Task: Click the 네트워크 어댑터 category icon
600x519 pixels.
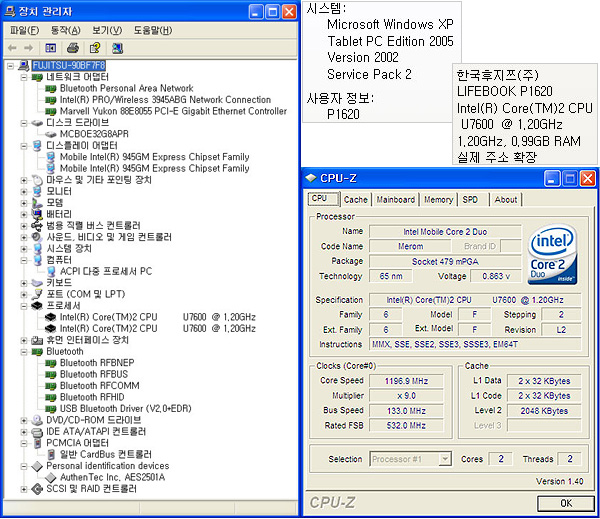Action: (37, 77)
